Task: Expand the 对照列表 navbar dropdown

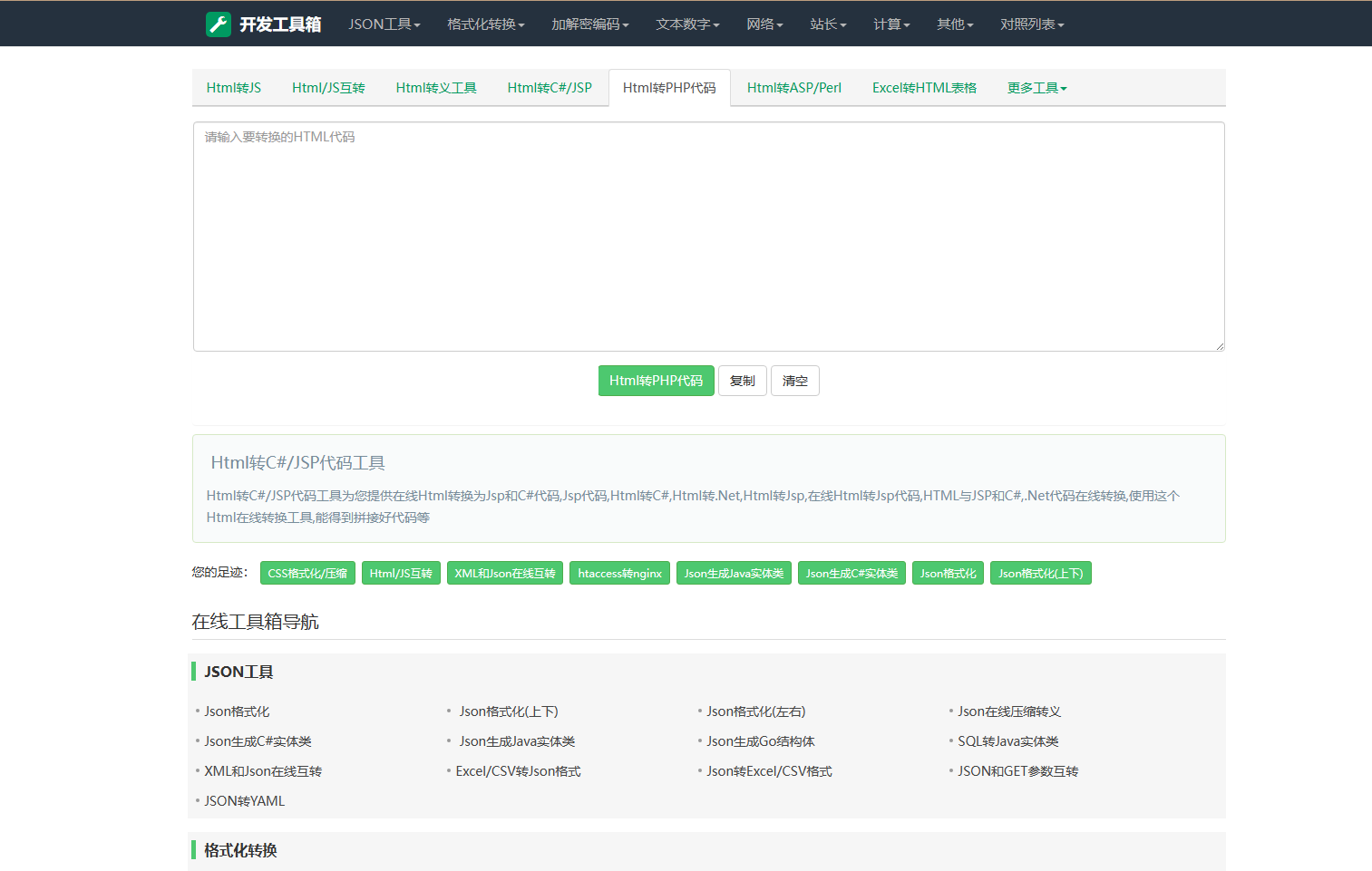Action: [x=1032, y=24]
